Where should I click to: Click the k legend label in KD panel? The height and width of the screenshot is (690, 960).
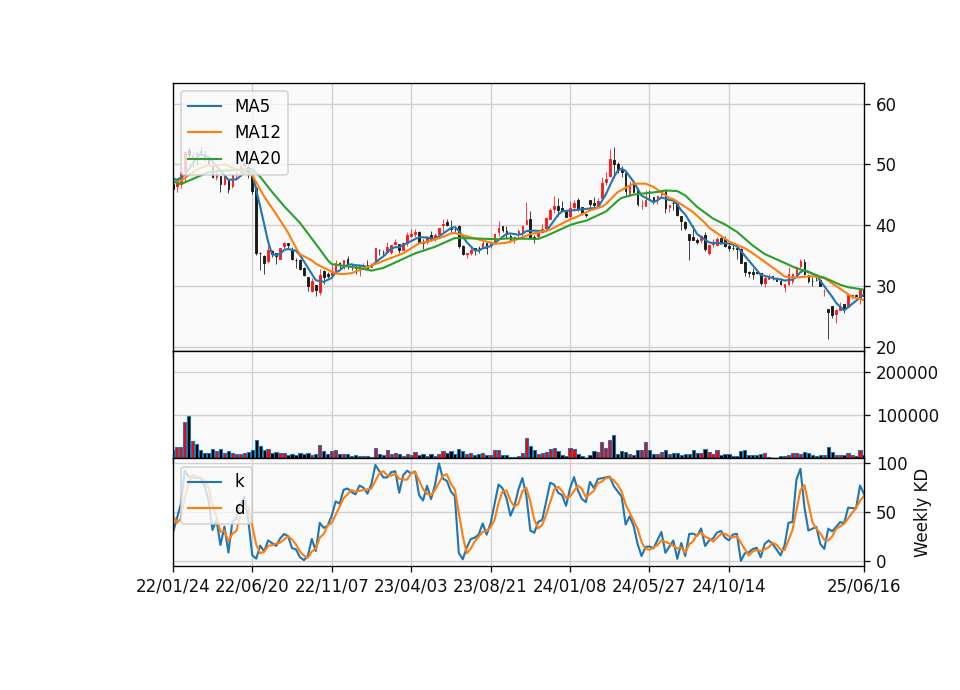tap(239, 481)
